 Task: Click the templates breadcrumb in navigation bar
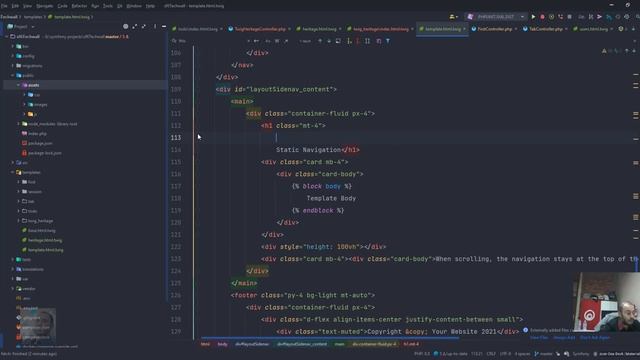pyautogui.click(x=33, y=17)
